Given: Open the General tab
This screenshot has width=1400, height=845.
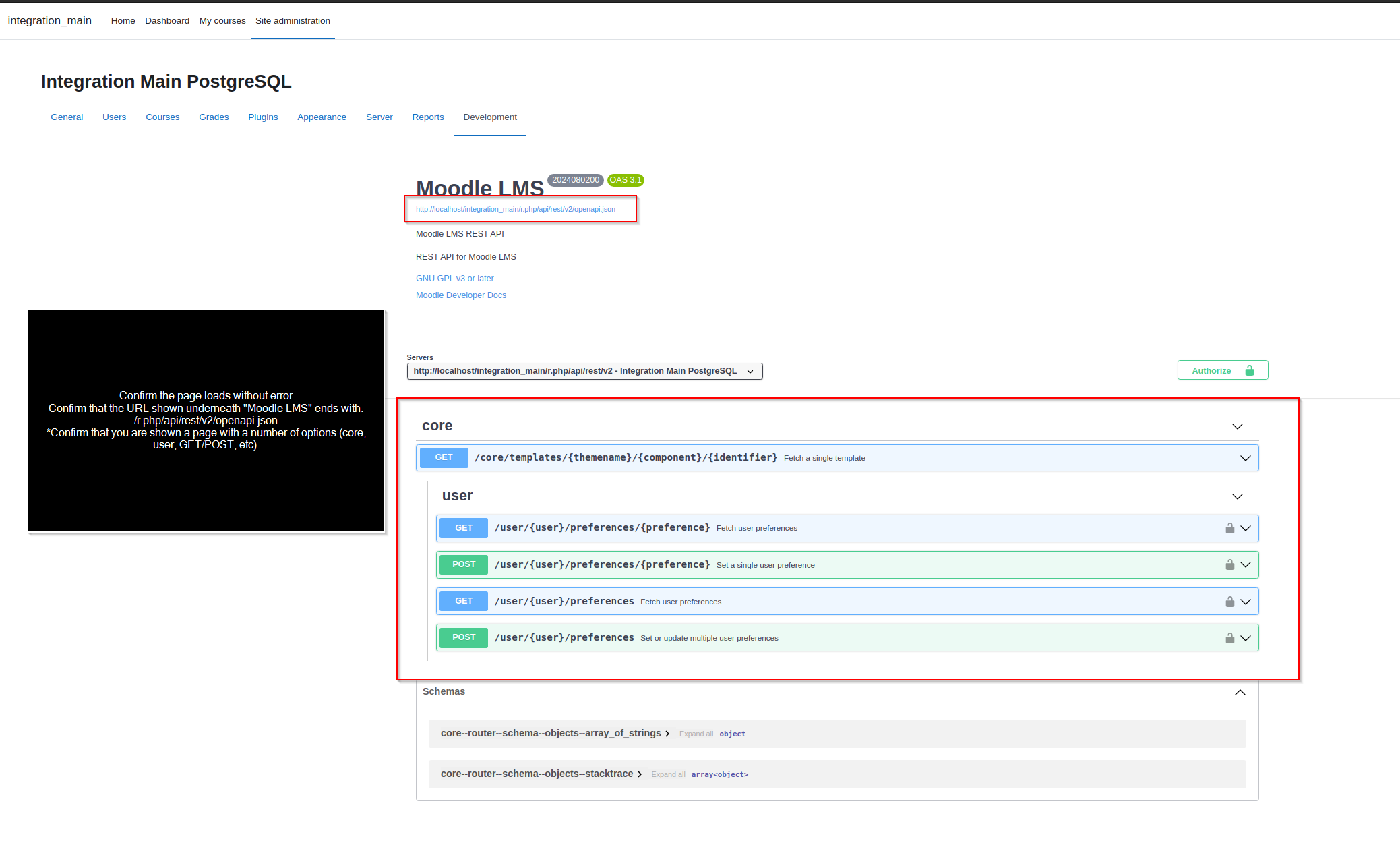Looking at the screenshot, I should coord(67,117).
